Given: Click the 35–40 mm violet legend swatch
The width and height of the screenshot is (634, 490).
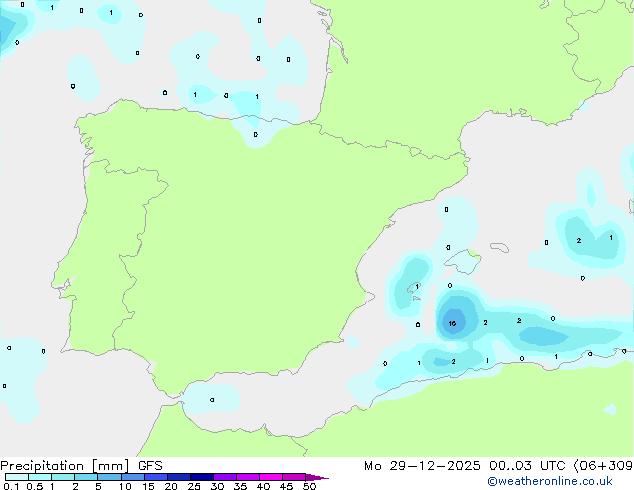Looking at the screenshot, I should pyautogui.click(x=248, y=477).
